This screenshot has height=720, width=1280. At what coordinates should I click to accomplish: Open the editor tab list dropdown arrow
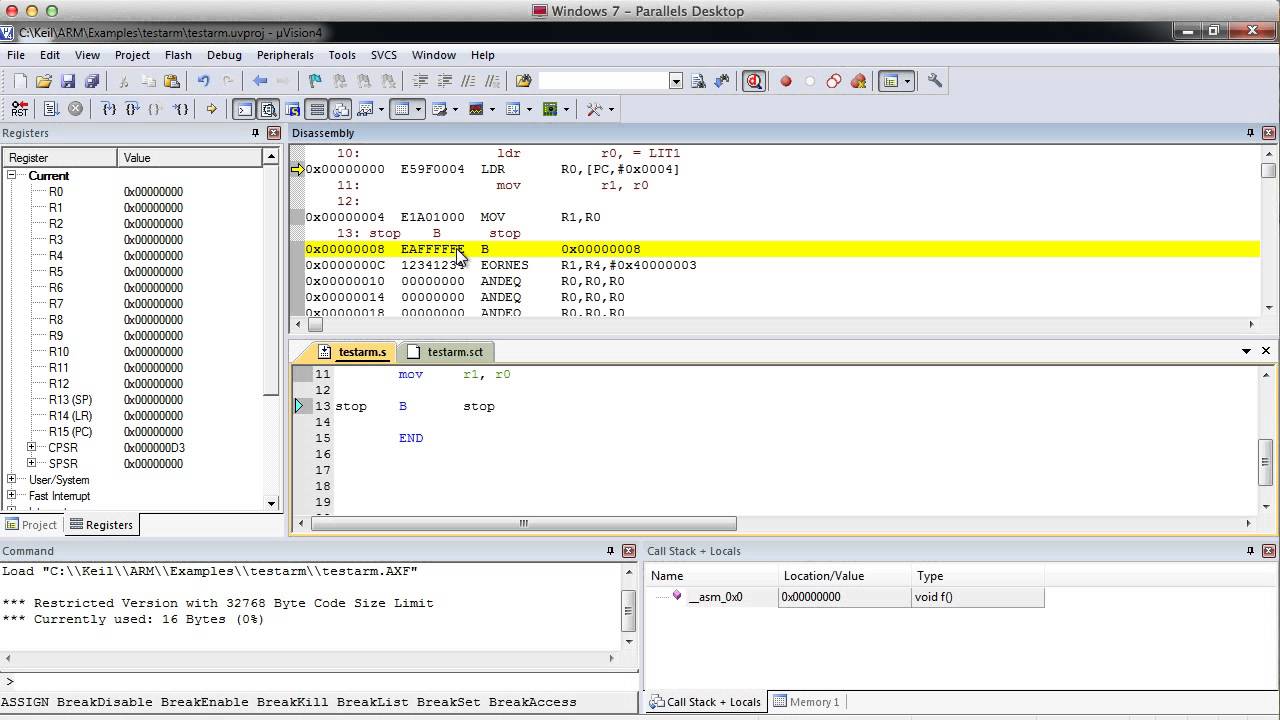[x=1246, y=351]
